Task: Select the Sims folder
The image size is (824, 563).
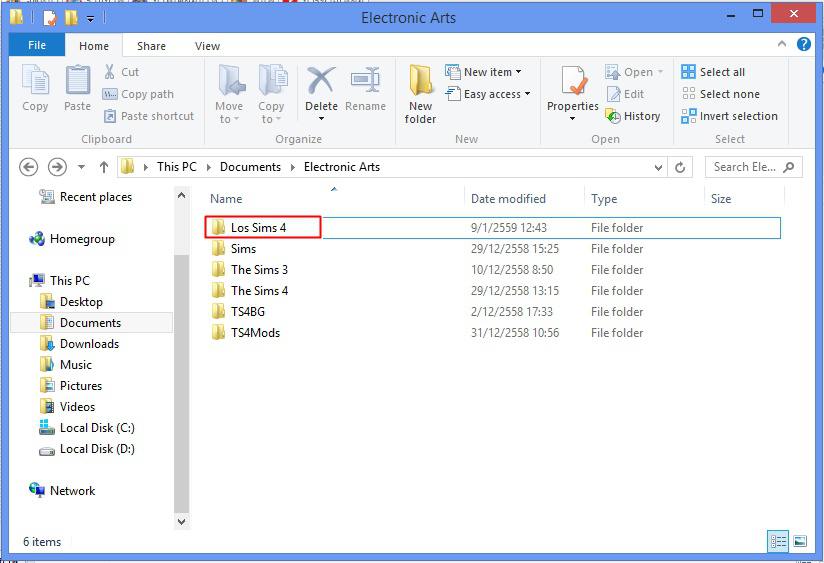Action: [493, 249]
